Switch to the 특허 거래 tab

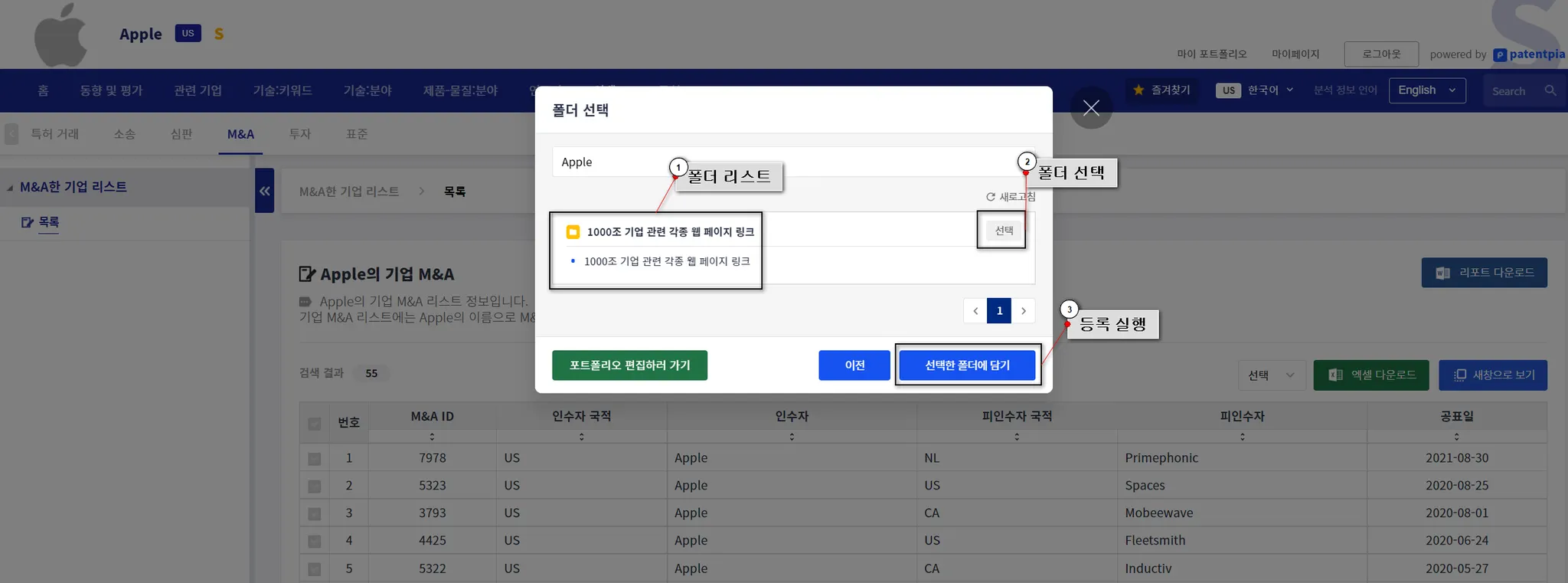point(55,134)
